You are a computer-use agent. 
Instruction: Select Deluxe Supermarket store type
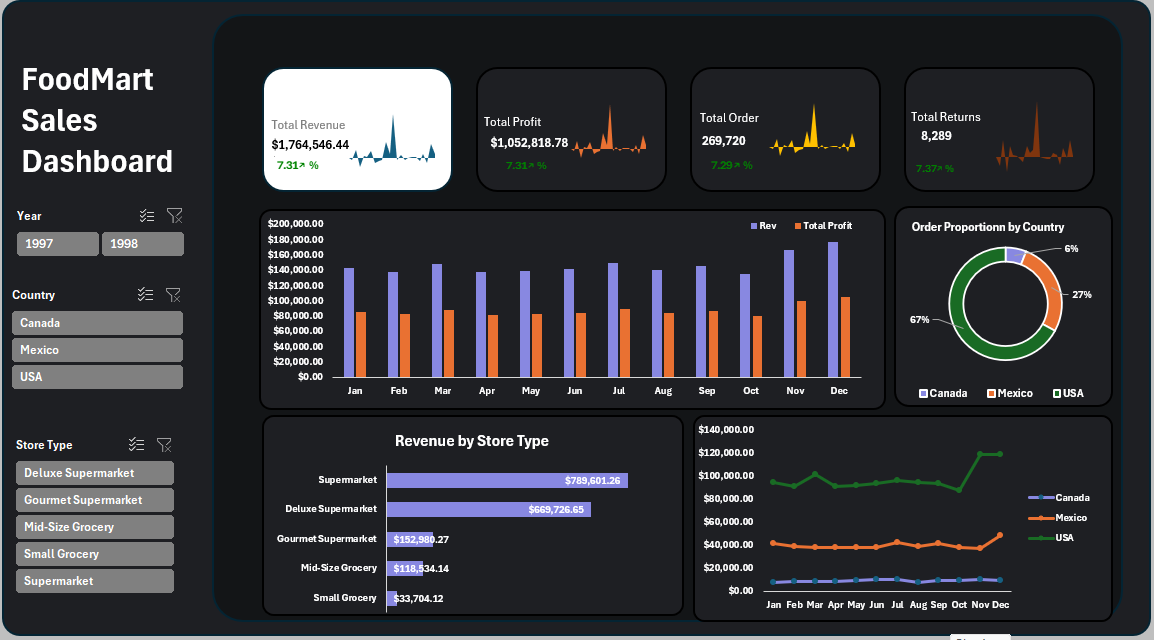point(95,473)
